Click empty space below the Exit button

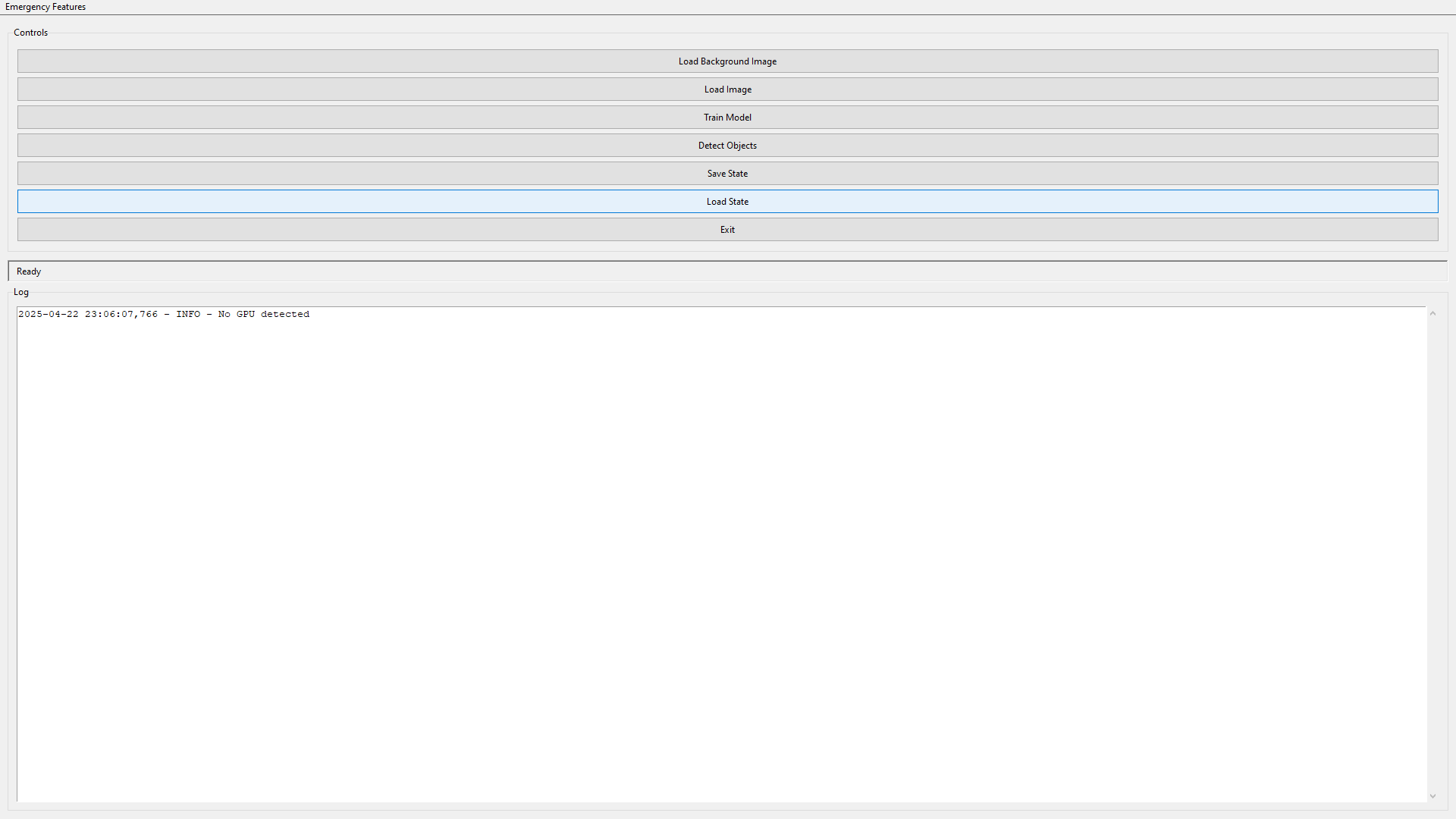tap(727, 246)
